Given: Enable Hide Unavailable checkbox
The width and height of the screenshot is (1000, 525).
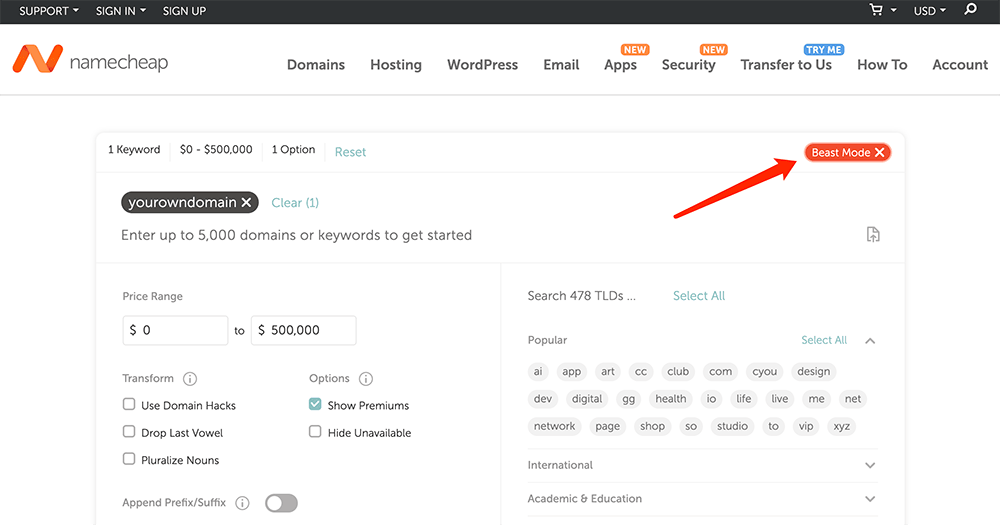Looking at the screenshot, I should tap(315, 432).
